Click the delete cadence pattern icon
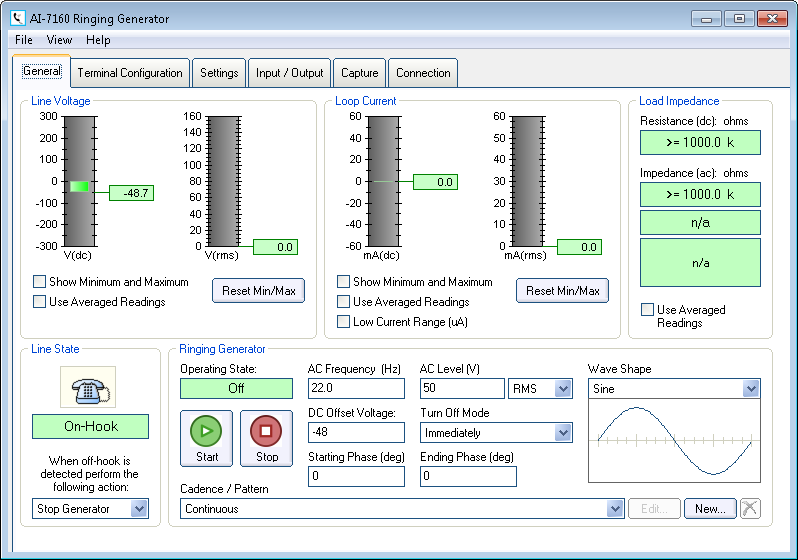Viewport: 798px width, 560px height. 750,508
